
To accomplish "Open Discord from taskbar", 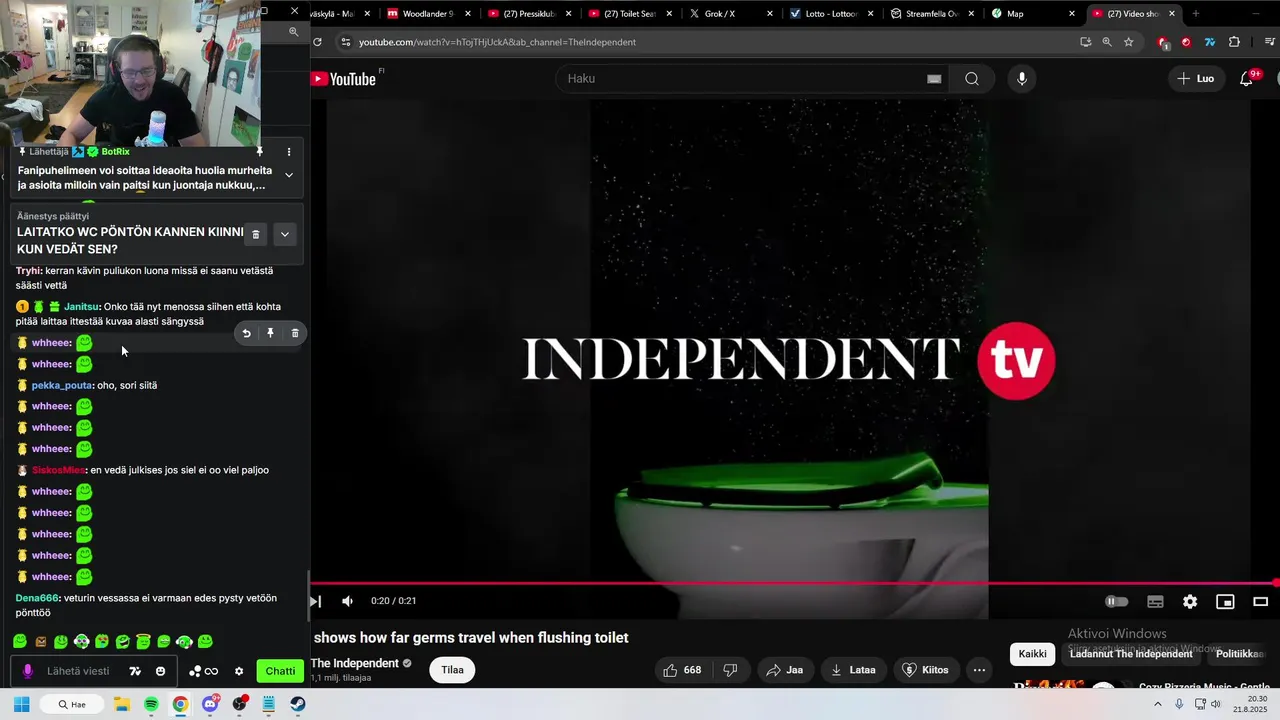I will (x=210, y=704).
